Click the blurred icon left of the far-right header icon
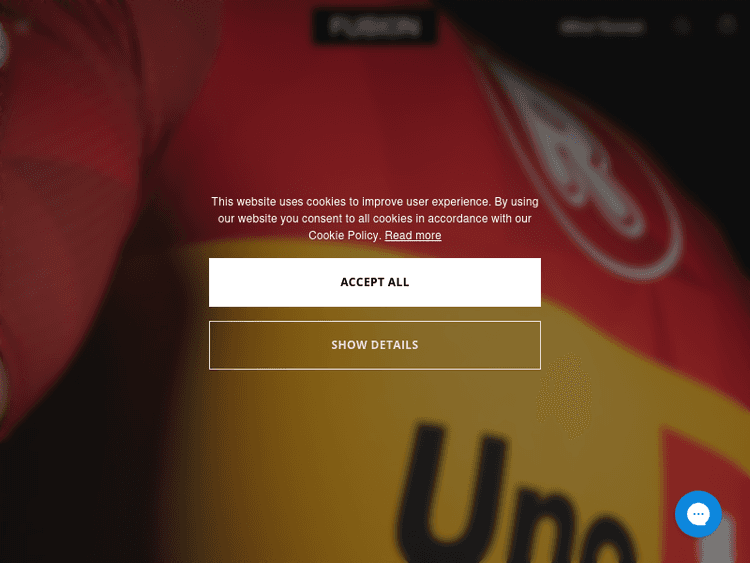750x563 pixels. pyautogui.click(x=682, y=26)
